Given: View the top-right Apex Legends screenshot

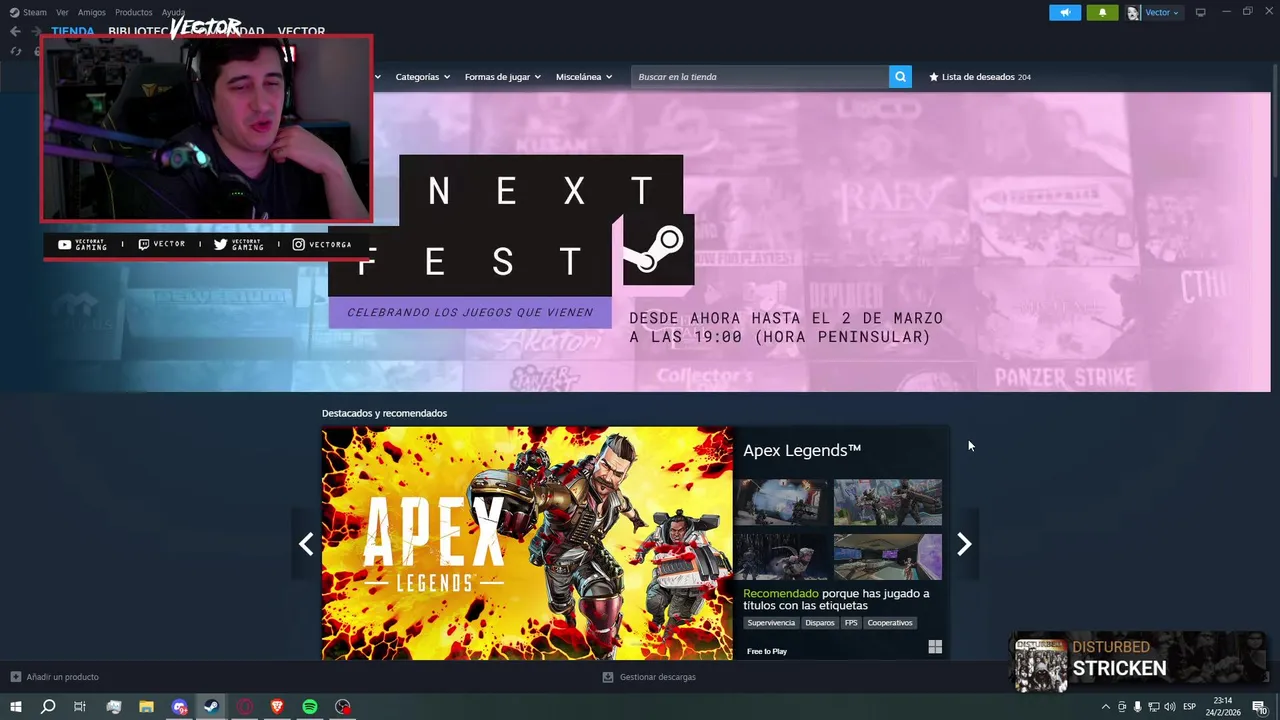Looking at the screenshot, I should click(x=888, y=502).
